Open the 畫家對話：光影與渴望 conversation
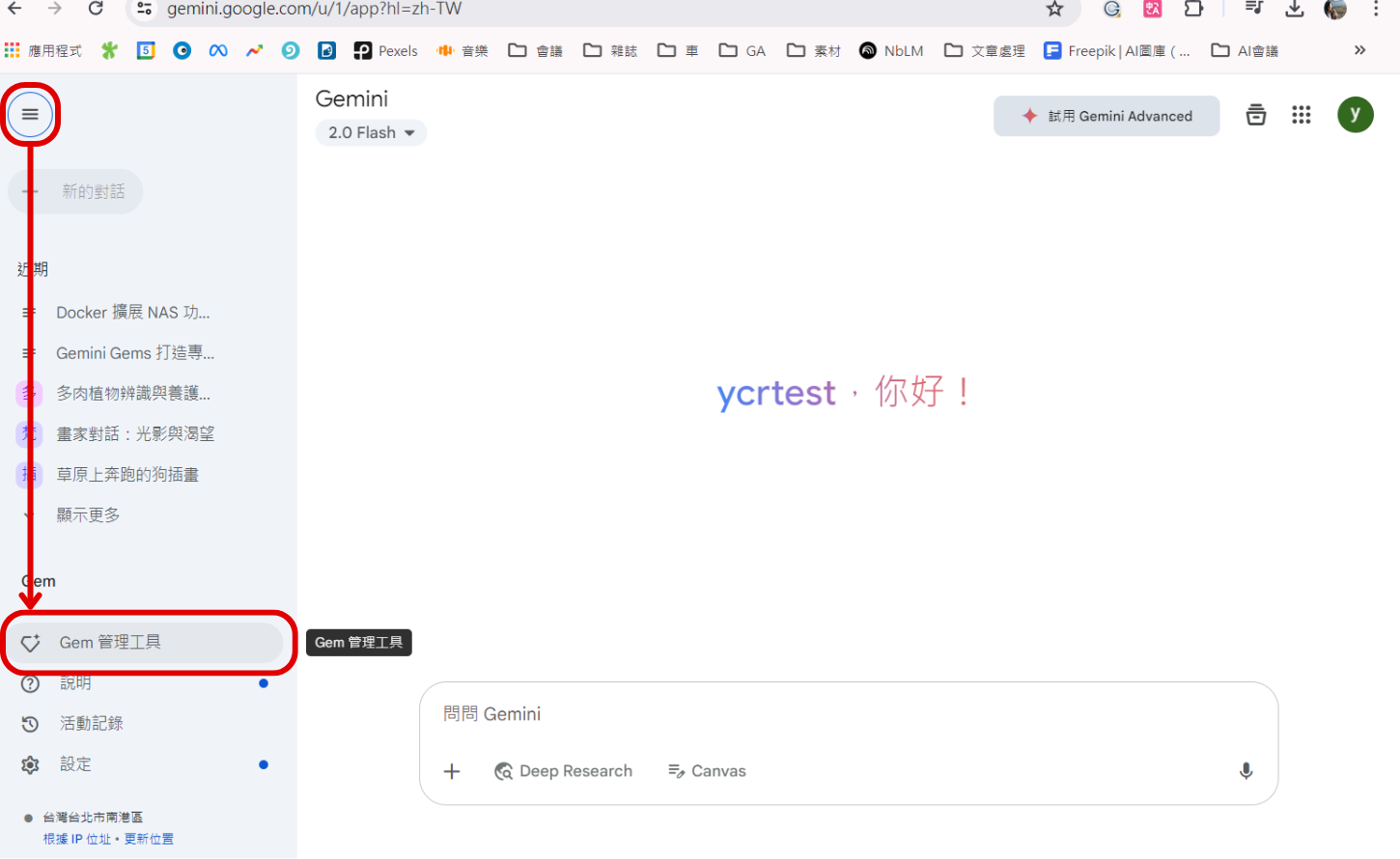 coord(135,434)
